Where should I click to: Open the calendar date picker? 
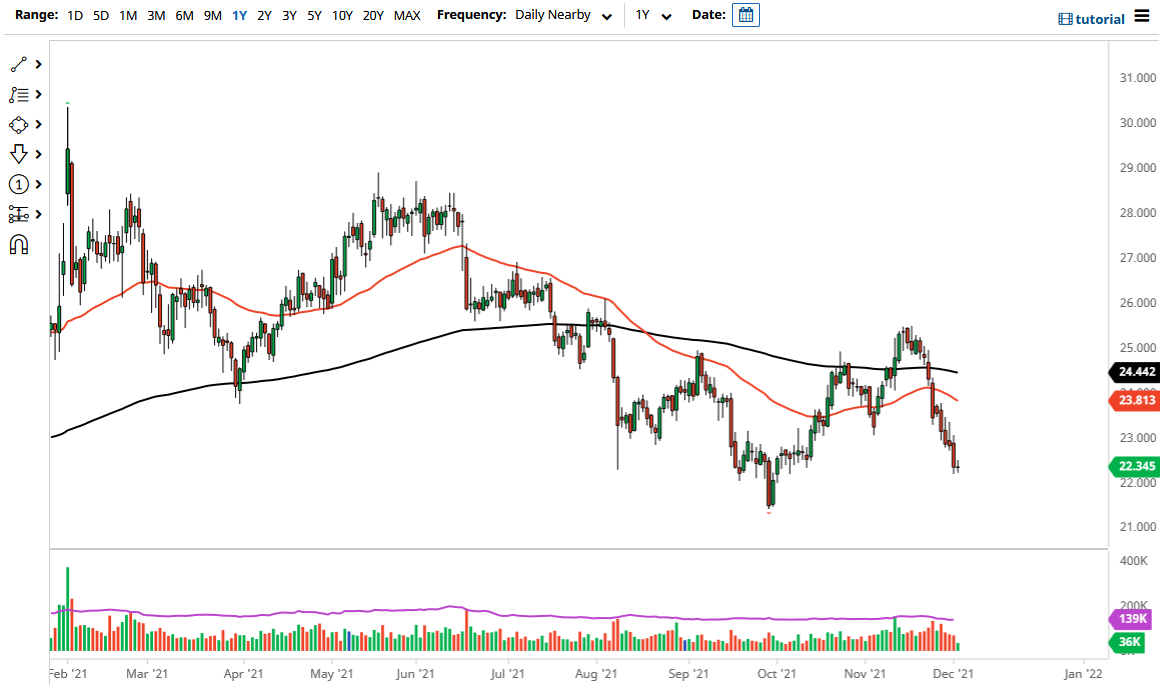(745, 15)
